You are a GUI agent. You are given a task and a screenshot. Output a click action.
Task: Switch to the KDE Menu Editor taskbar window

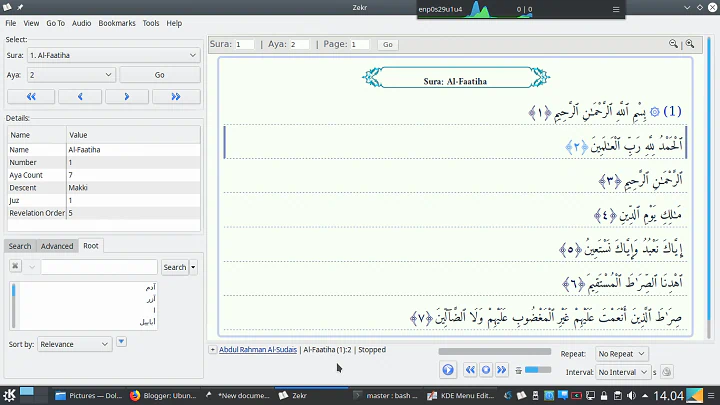(461, 395)
